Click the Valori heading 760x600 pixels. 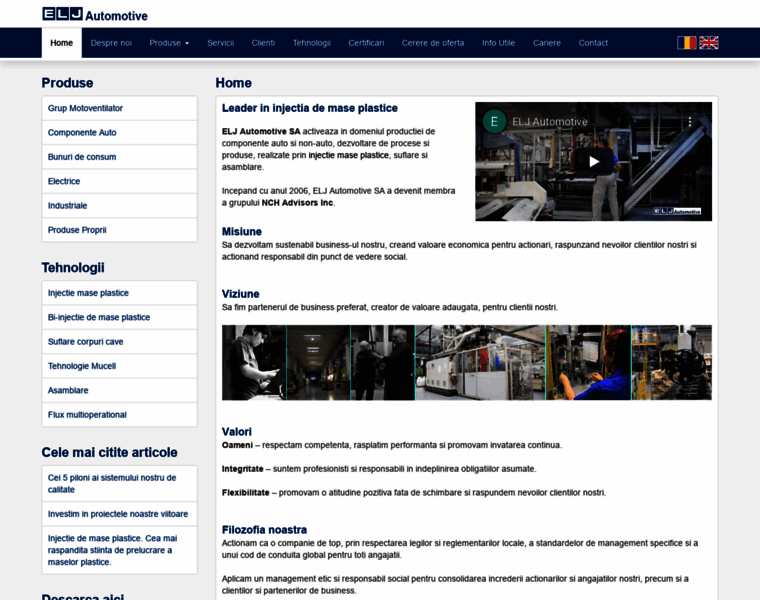(x=237, y=431)
